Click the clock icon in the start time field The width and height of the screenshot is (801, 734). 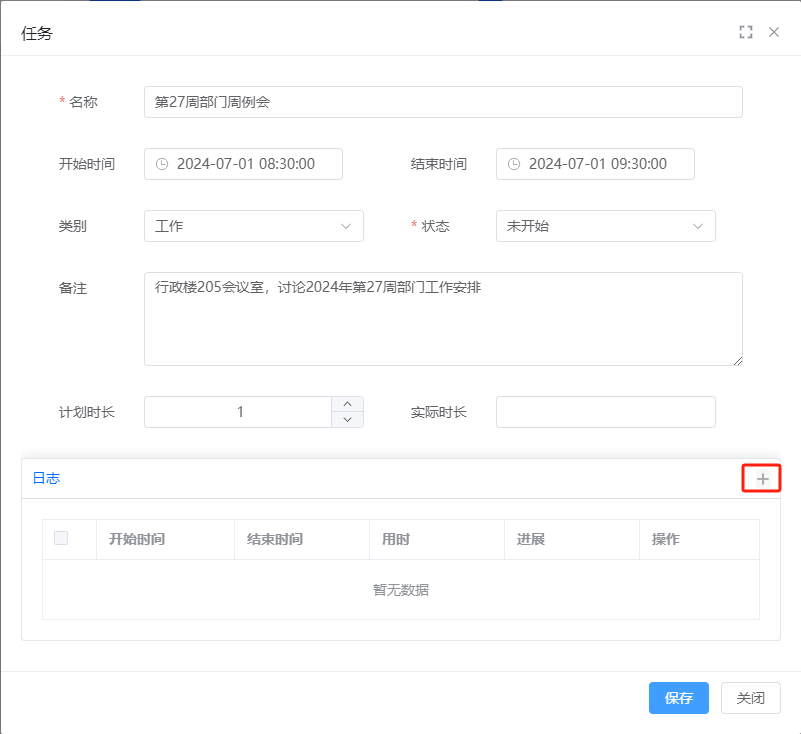click(162, 164)
